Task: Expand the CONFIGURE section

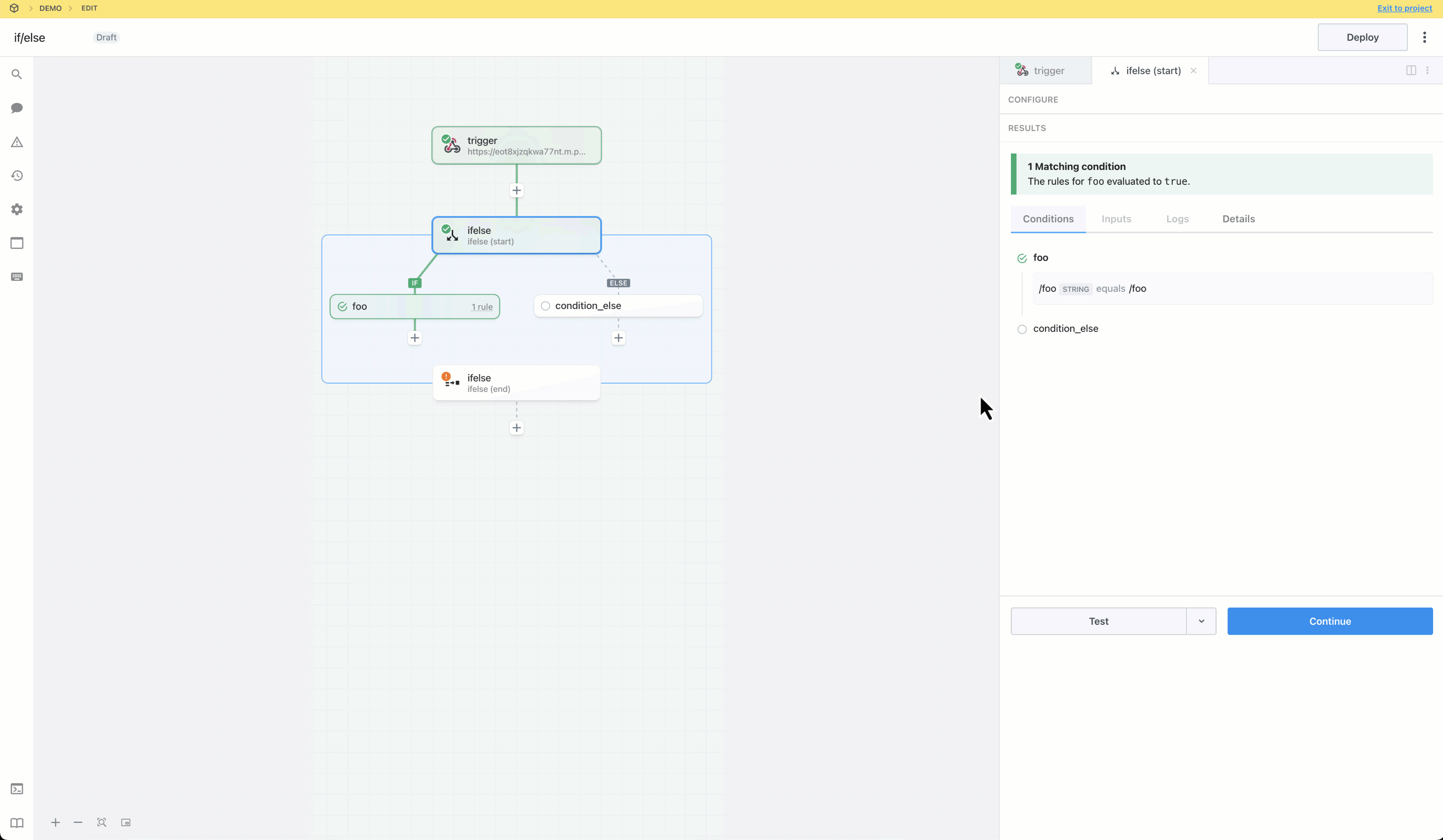Action: (1033, 100)
